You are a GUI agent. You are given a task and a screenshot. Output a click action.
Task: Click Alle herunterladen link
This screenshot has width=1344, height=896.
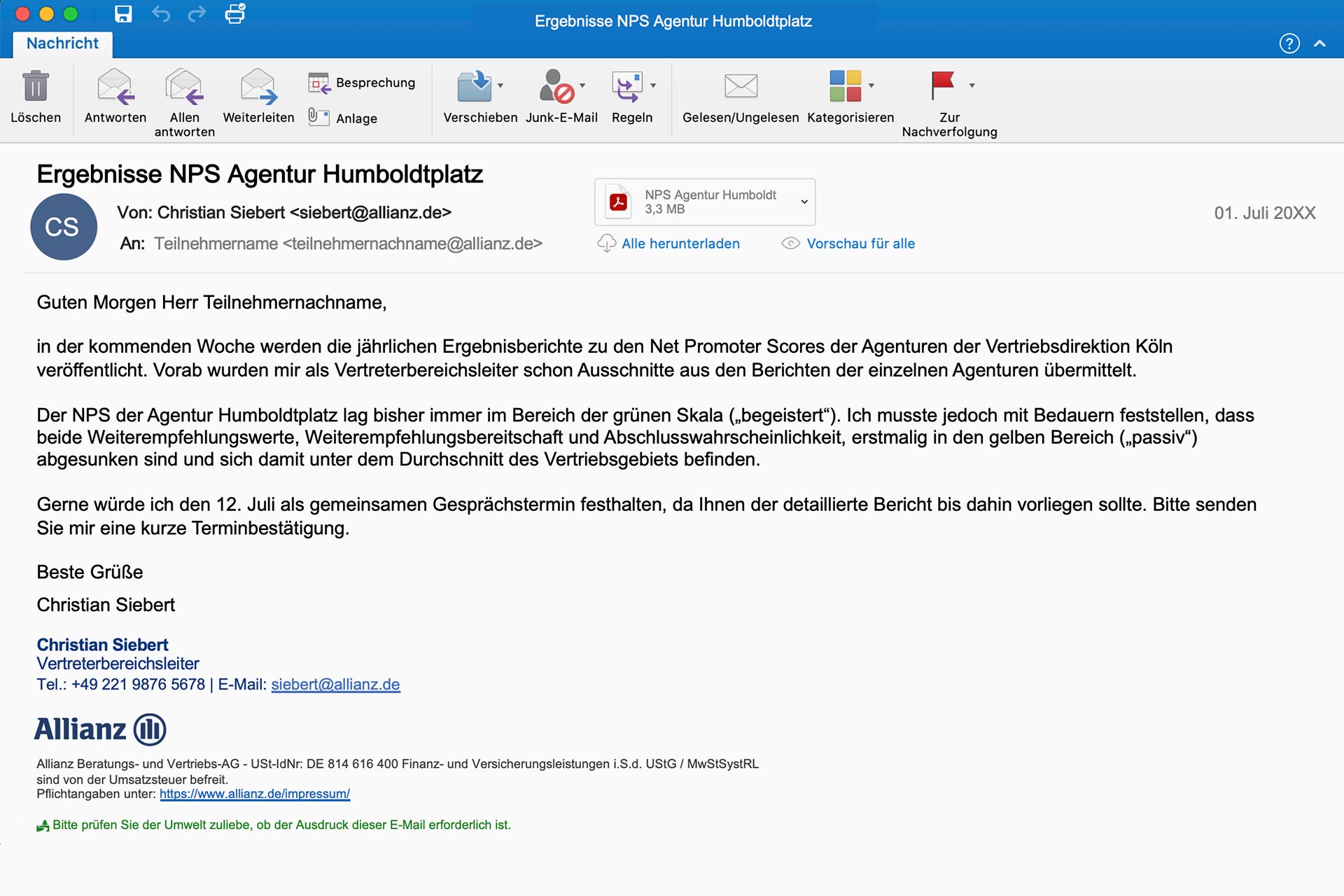680,244
